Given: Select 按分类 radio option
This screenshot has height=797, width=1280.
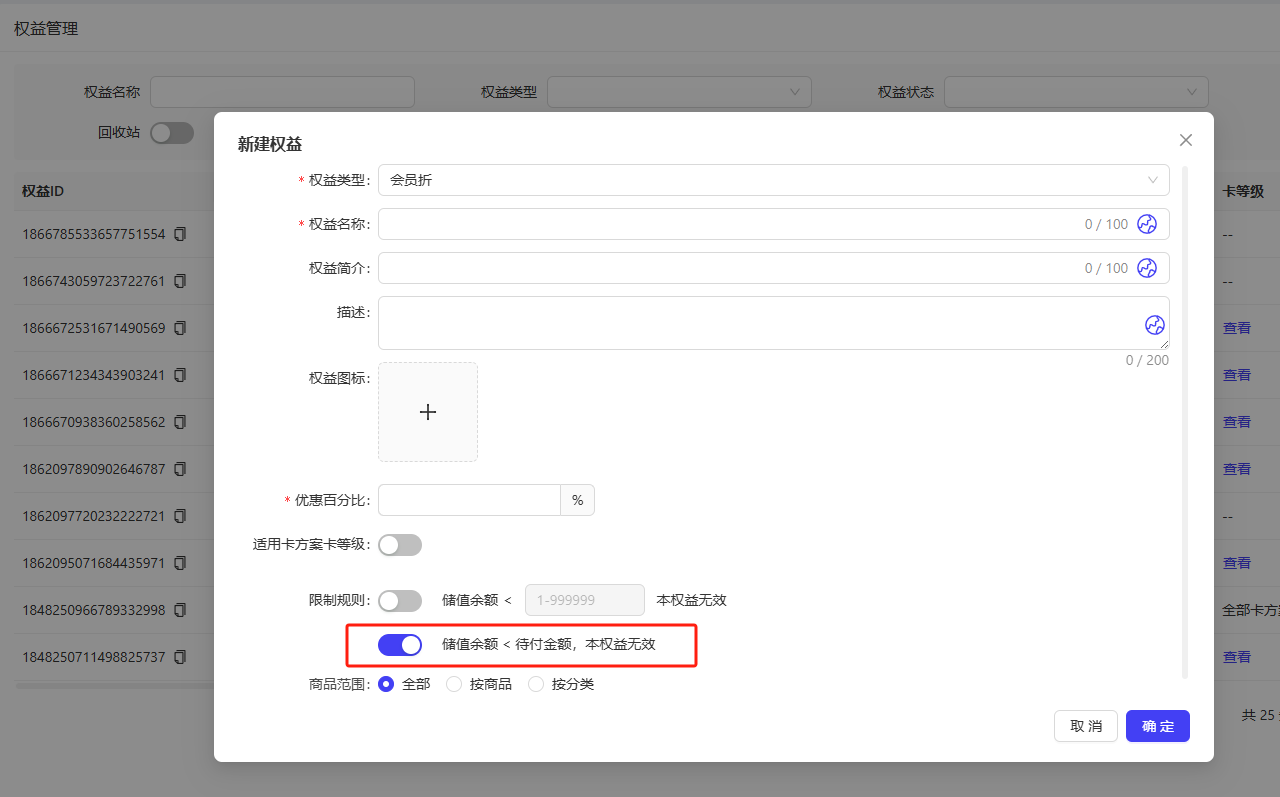Looking at the screenshot, I should click(x=536, y=684).
